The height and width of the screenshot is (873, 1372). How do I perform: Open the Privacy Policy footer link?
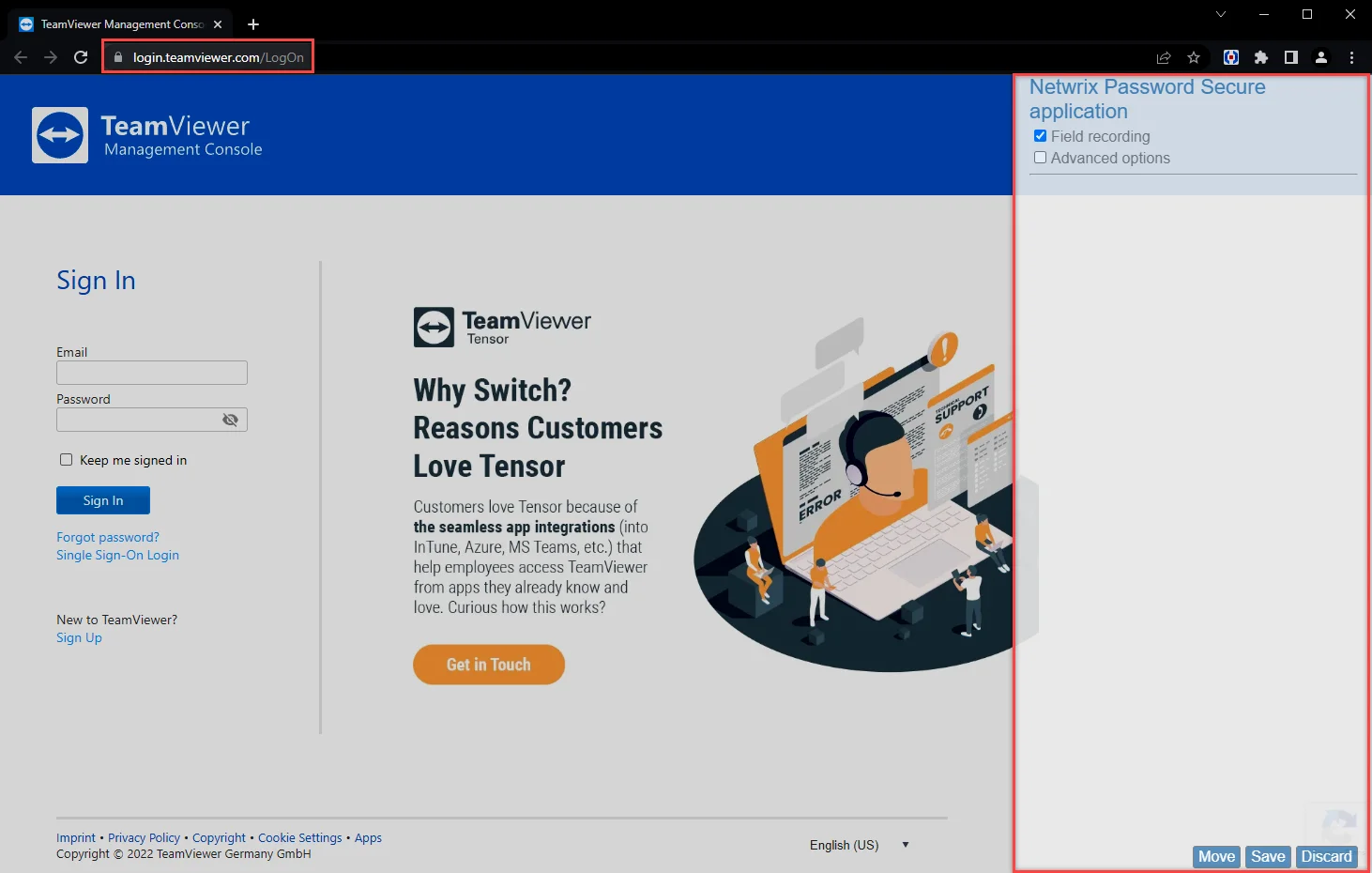pos(144,837)
